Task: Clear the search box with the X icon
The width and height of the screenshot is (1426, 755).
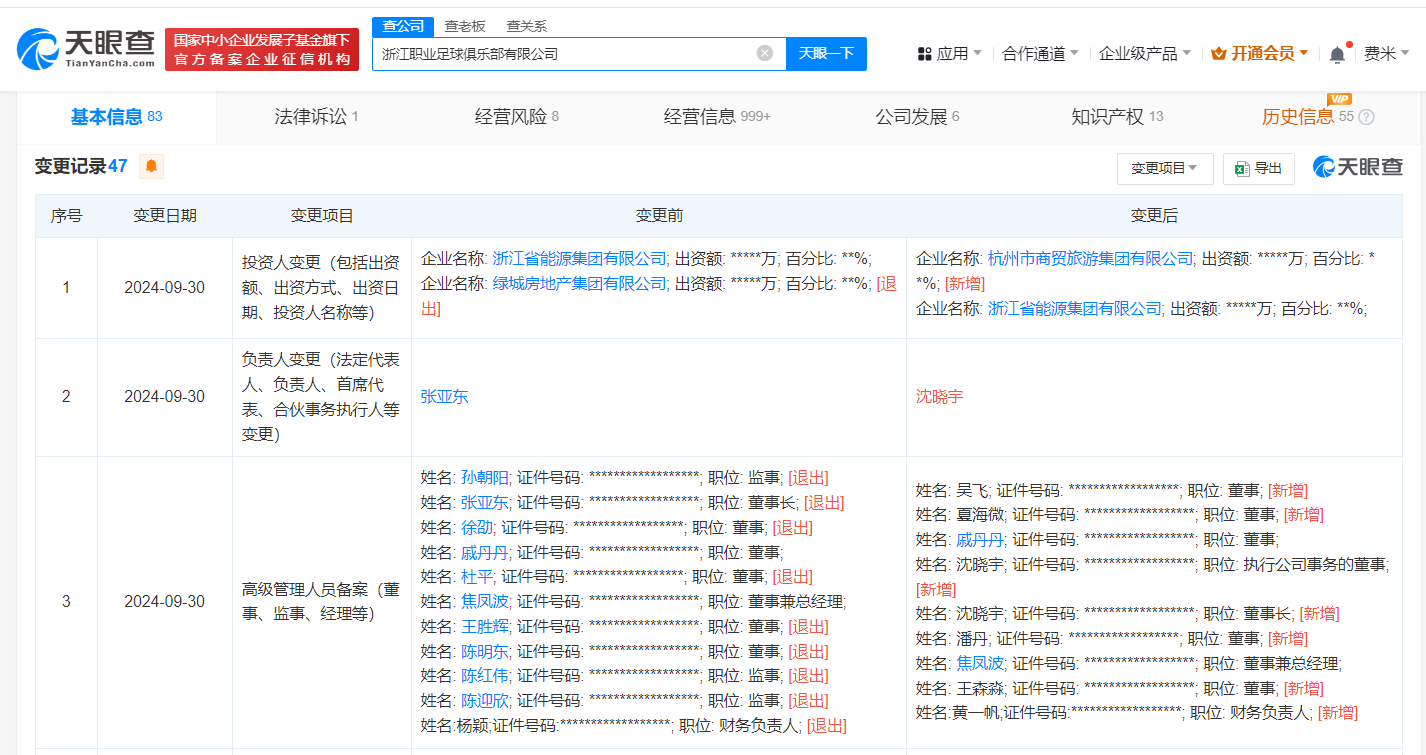Action: coord(766,53)
